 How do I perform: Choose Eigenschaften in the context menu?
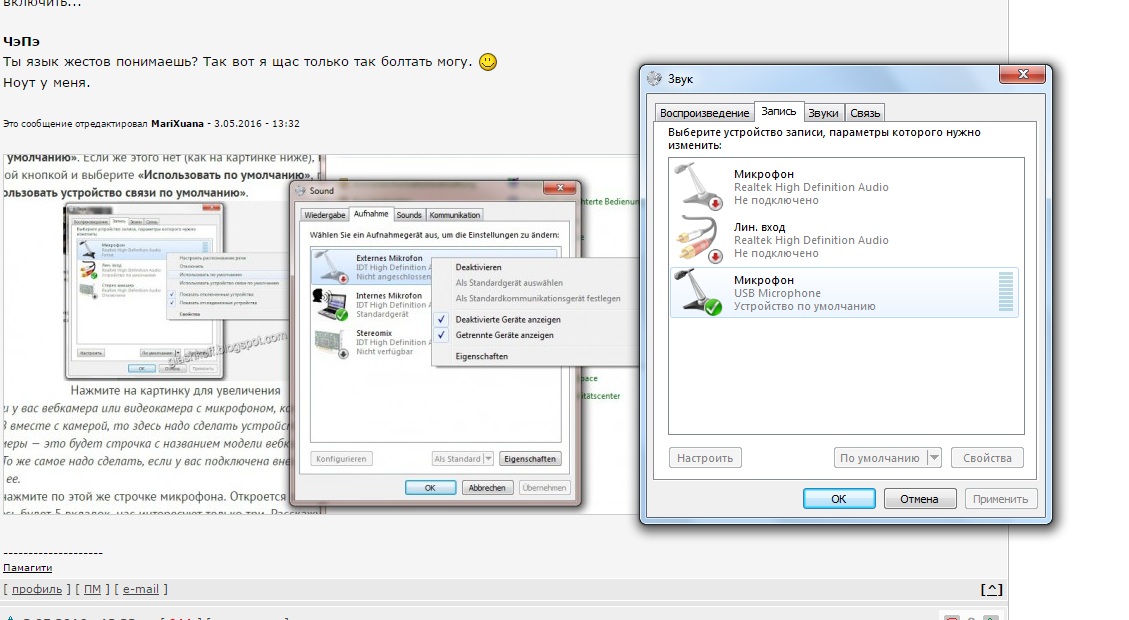click(x=481, y=356)
